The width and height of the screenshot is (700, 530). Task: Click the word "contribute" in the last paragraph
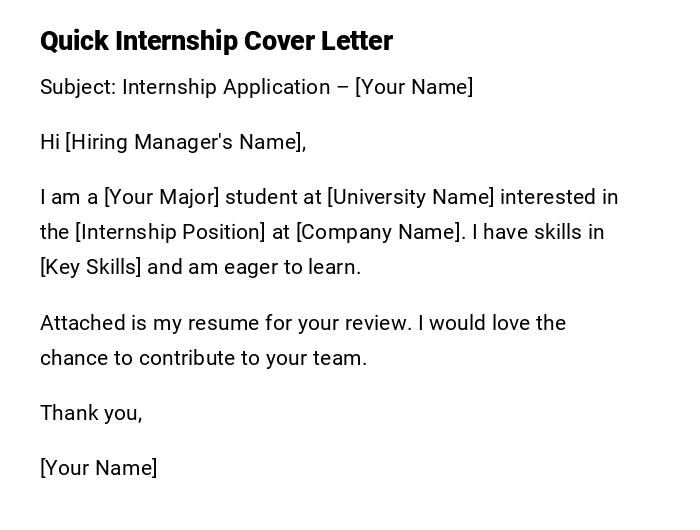(186, 358)
